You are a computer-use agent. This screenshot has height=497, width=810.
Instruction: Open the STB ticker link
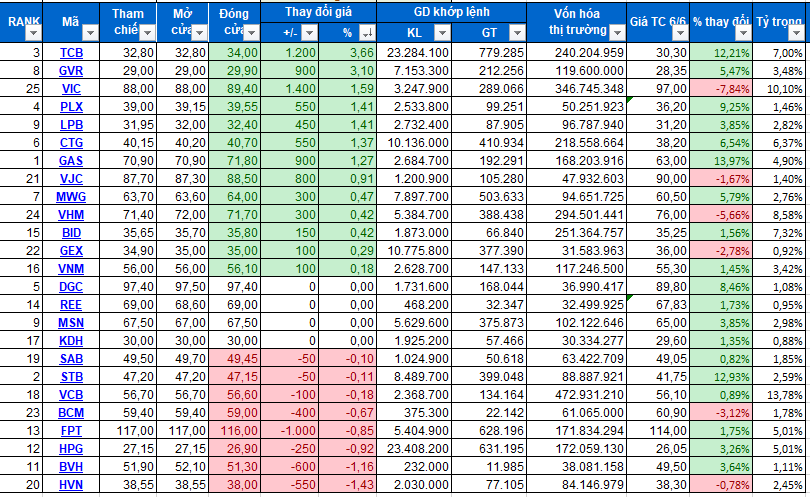(71, 377)
